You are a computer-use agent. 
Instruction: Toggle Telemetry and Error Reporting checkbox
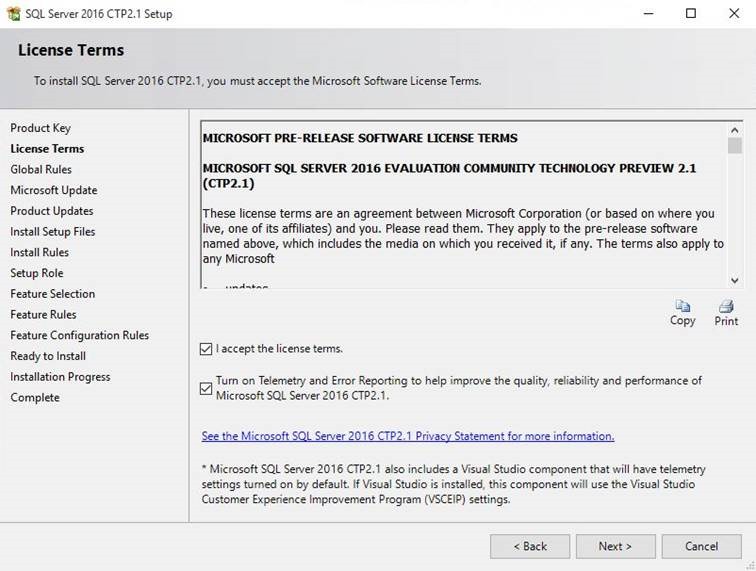pos(206,388)
